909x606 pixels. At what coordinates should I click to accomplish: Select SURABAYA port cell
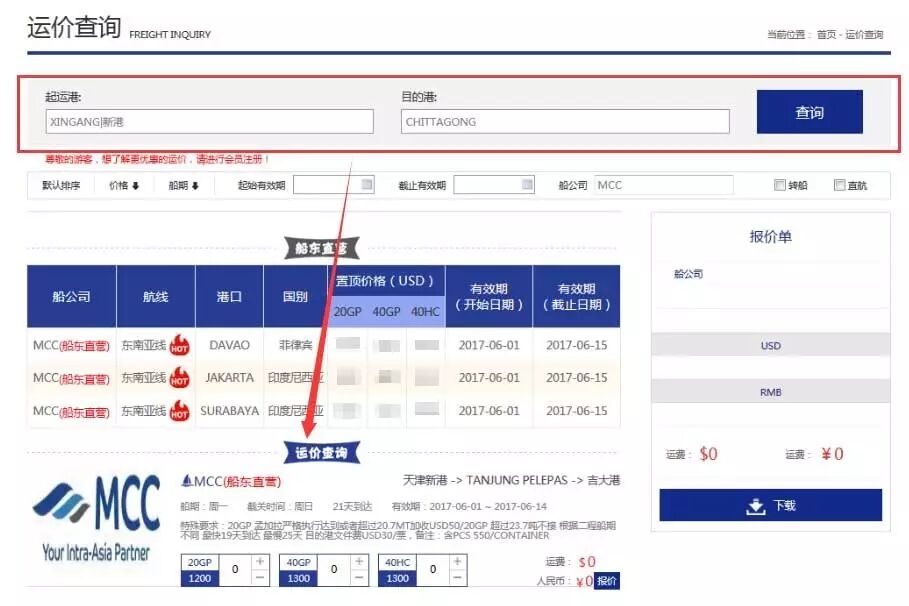[x=230, y=411]
